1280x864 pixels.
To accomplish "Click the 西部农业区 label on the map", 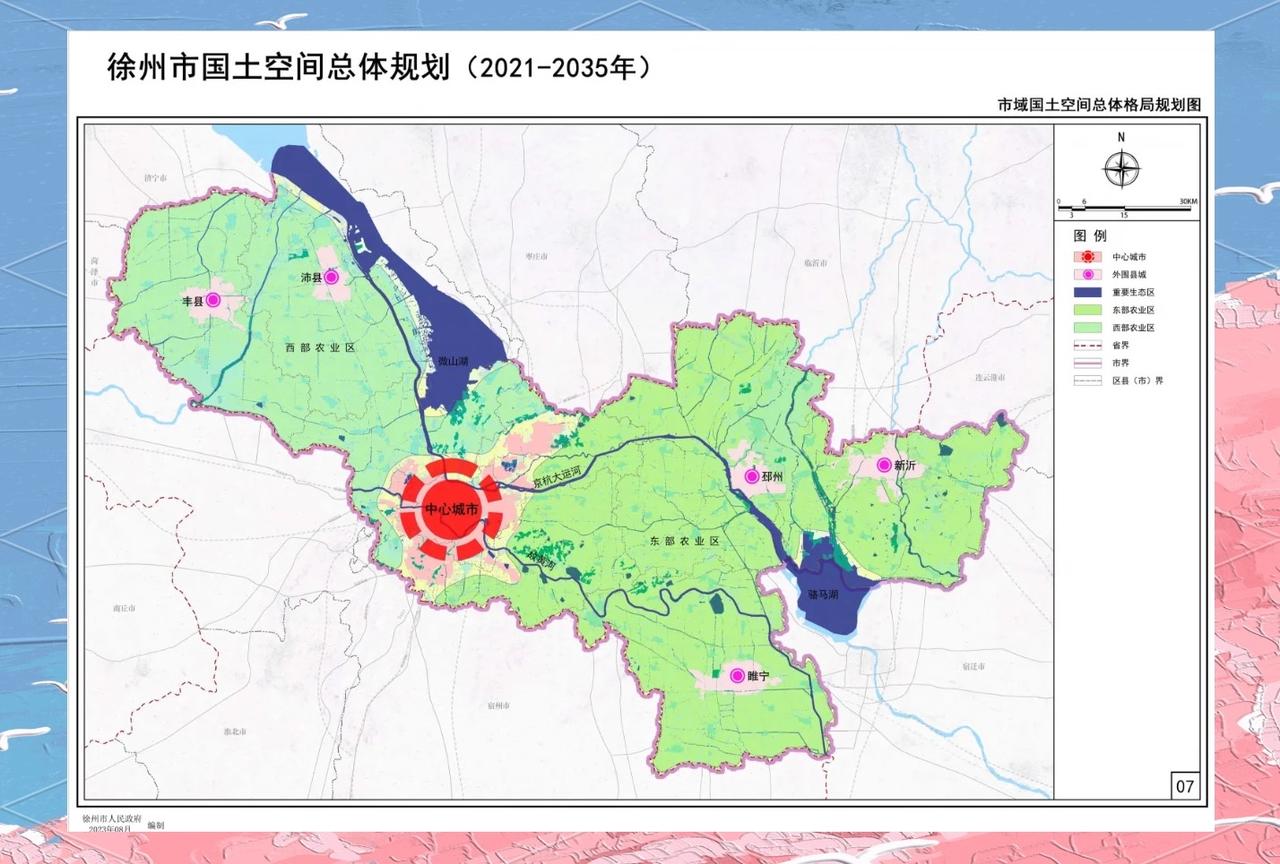I will coord(320,347).
